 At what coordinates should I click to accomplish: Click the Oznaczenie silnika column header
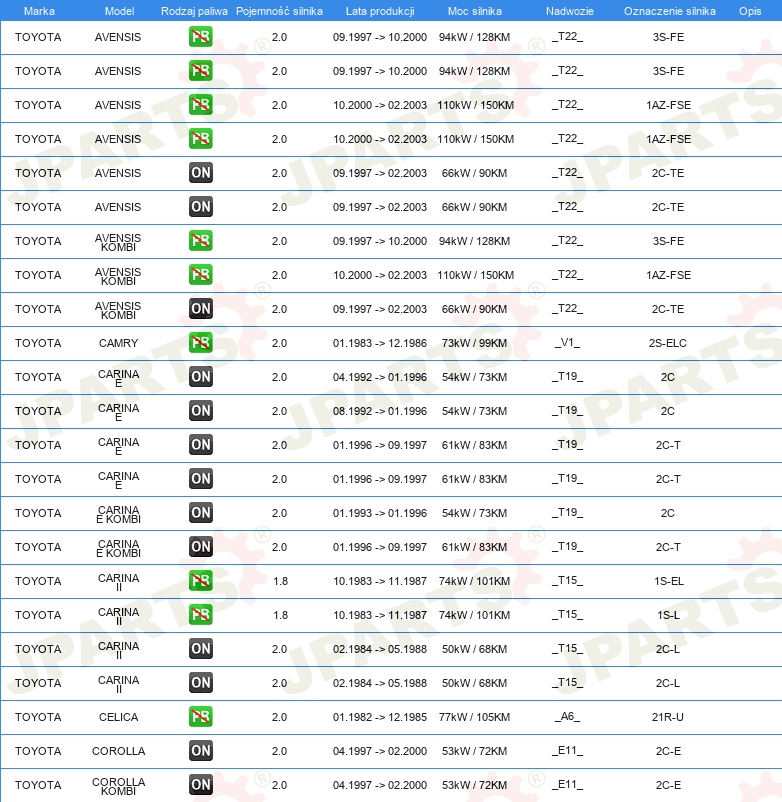point(669,11)
